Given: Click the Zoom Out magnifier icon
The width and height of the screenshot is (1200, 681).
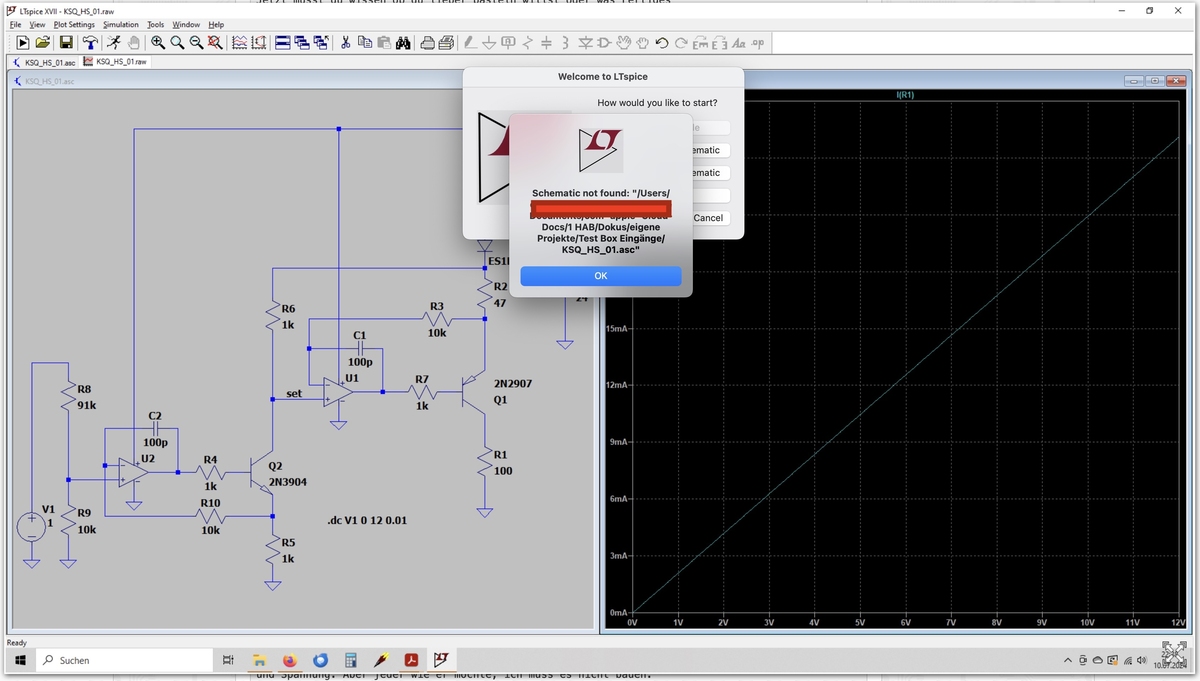Looking at the screenshot, I should [196, 43].
